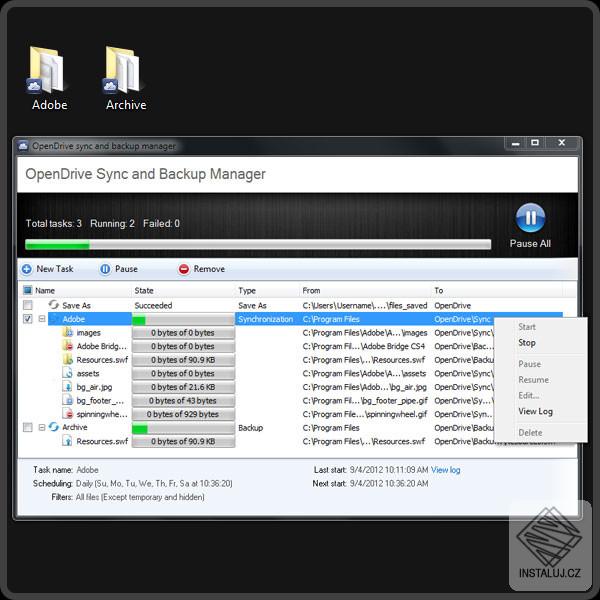Image resolution: width=600 pixels, height=600 pixels.
Task: Check the Archive task checkbox
Action: (x=28, y=427)
